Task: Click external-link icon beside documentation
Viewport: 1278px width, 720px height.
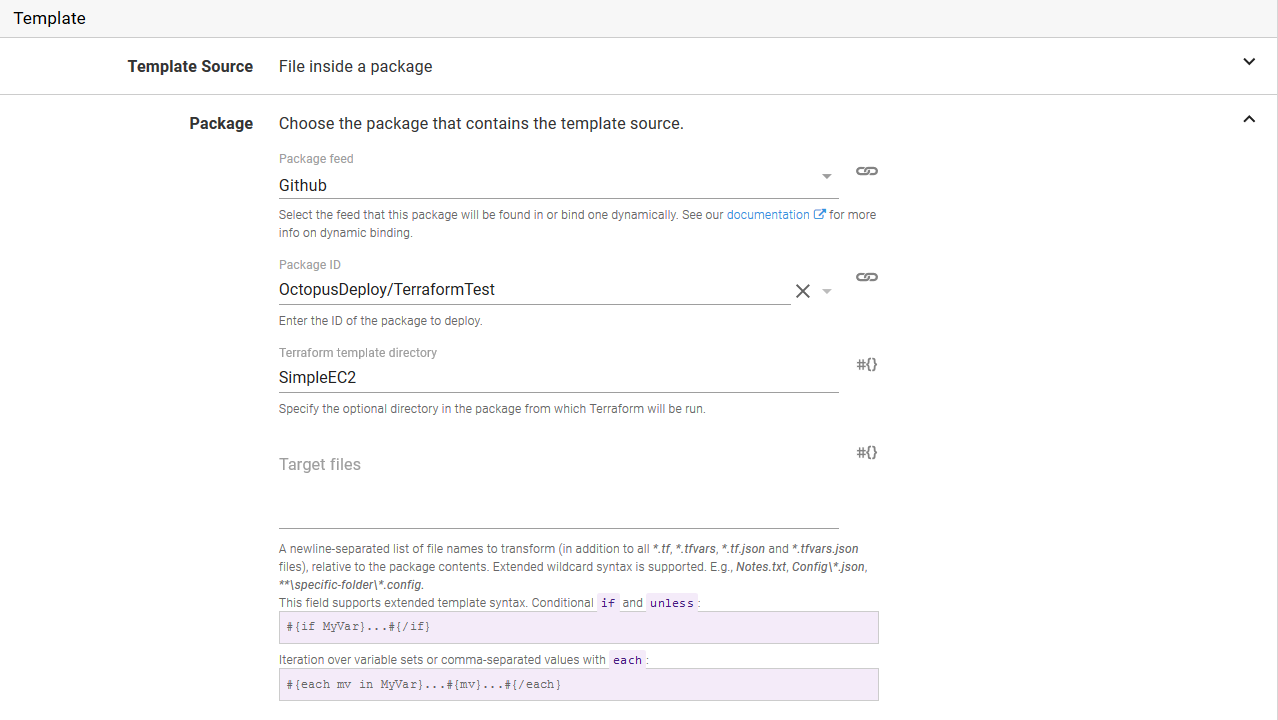Action: pyautogui.click(x=820, y=214)
